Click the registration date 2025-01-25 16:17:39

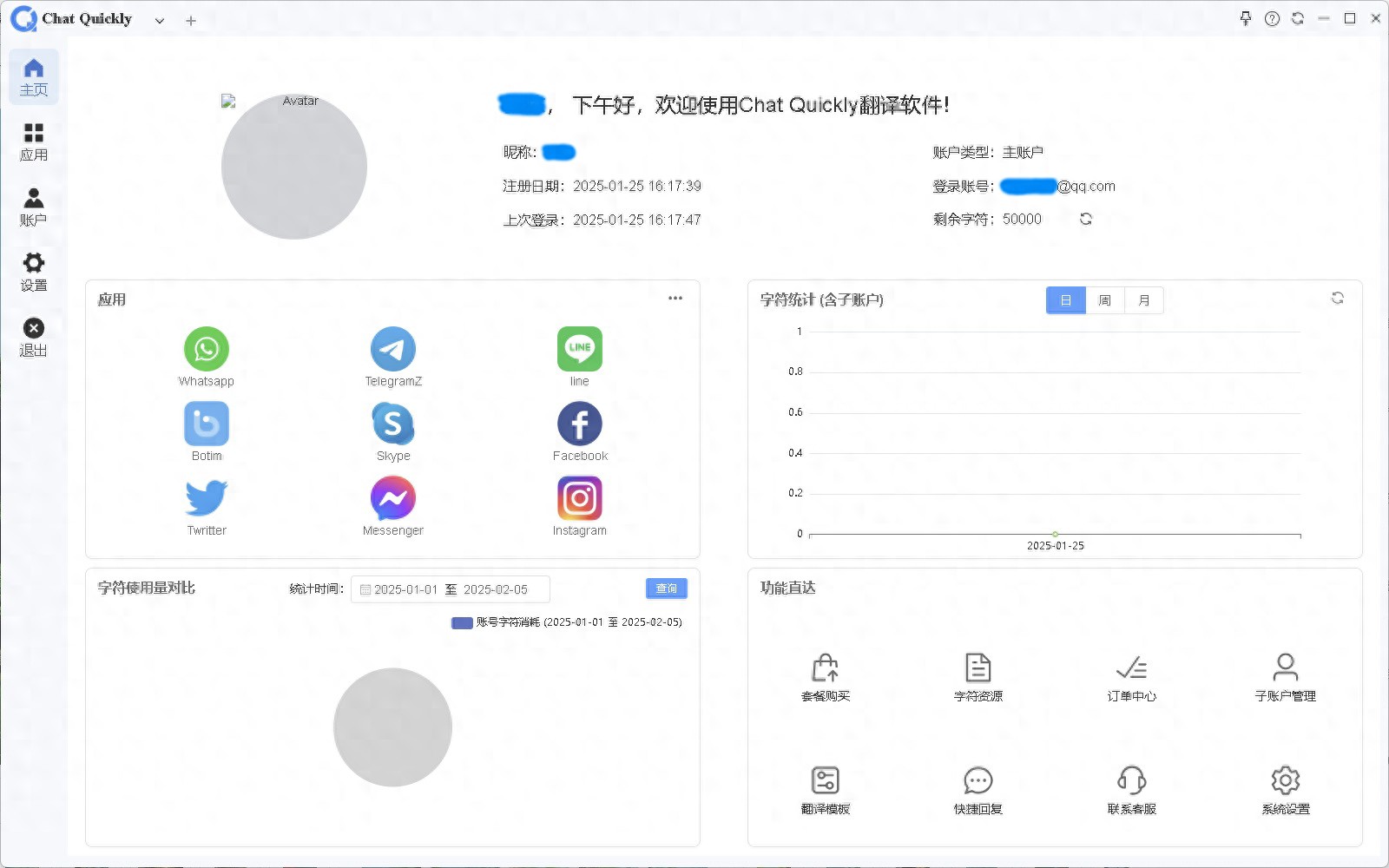(x=637, y=186)
